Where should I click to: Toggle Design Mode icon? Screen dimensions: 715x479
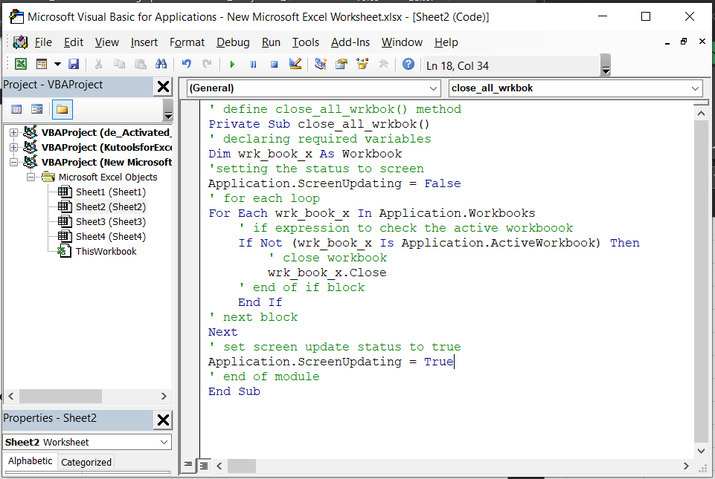pyautogui.click(x=295, y=64)
